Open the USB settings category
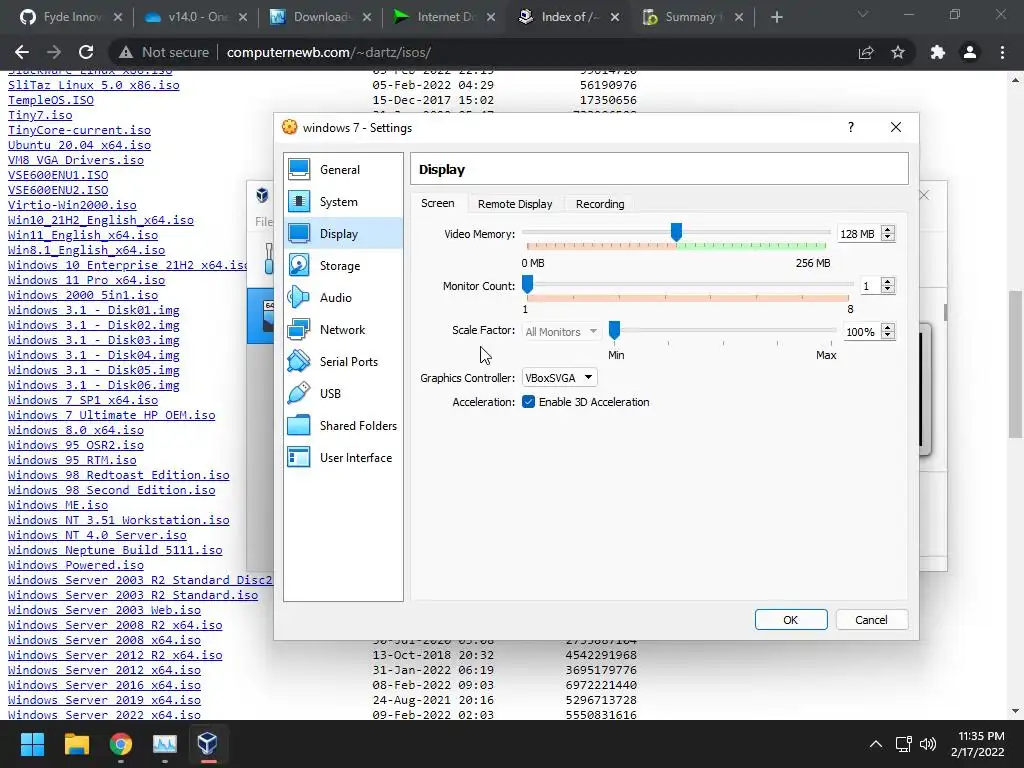 tap(343, 394)
